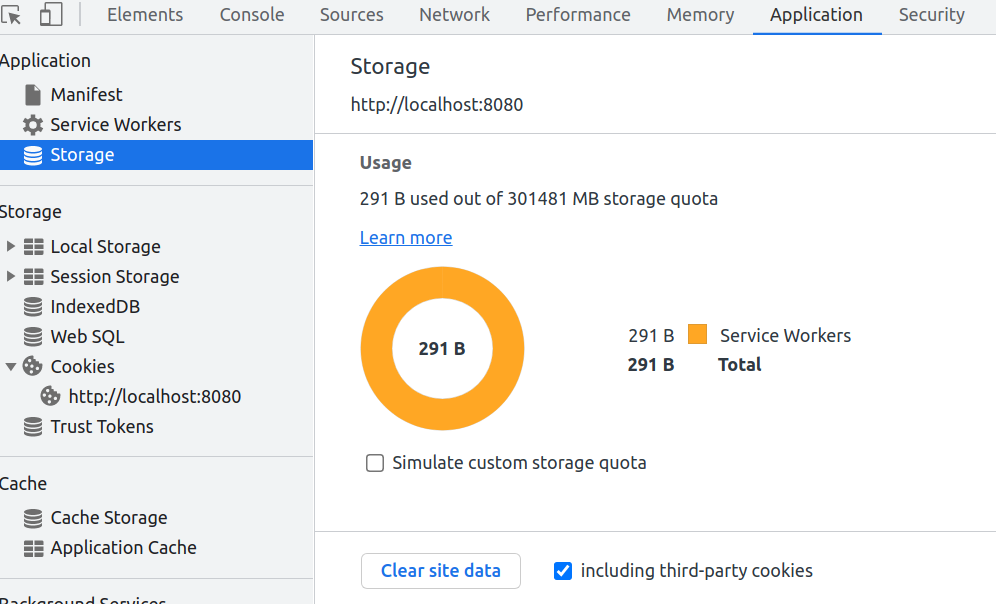Expand the Local Storage tree node

(11, 246)
